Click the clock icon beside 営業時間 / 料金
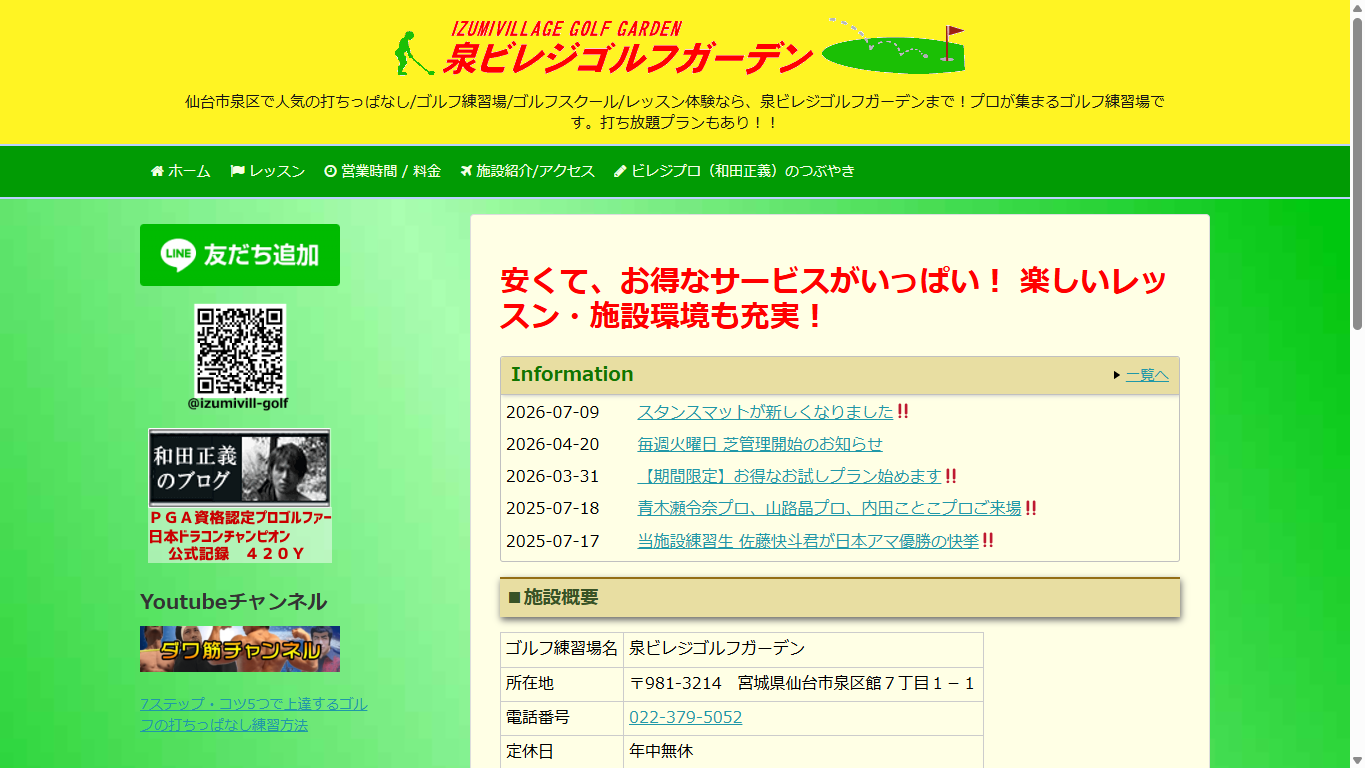1365x768 pixels. (331, 171)
